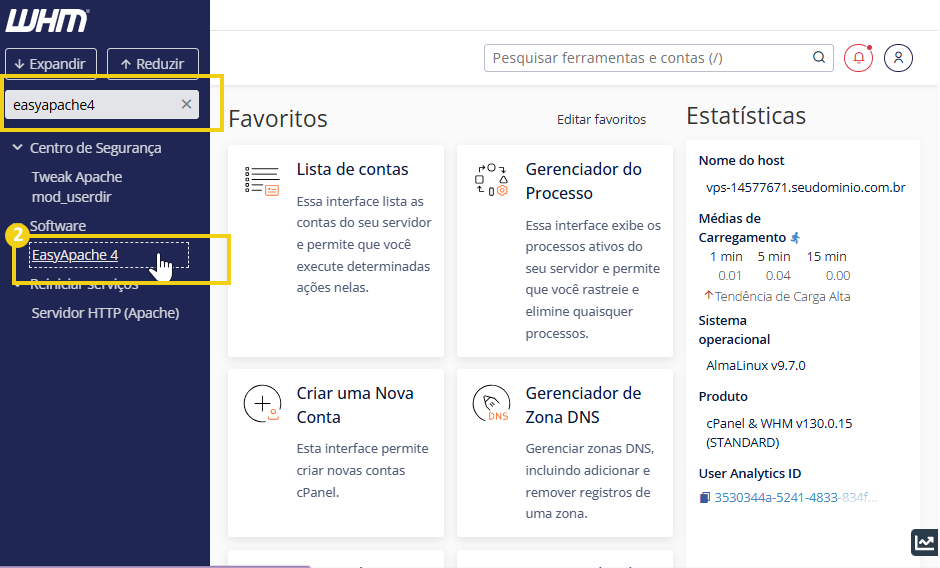Viewport: 940px width, 568px height.
Task: Open the statistics chart icon at bottom right
Action: (x=924, y=543)
